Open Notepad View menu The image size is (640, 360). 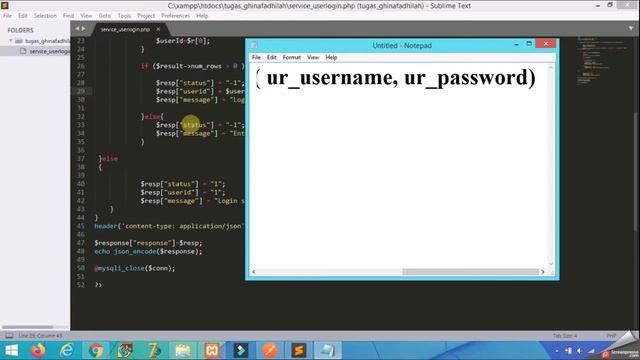coord(313,58)
